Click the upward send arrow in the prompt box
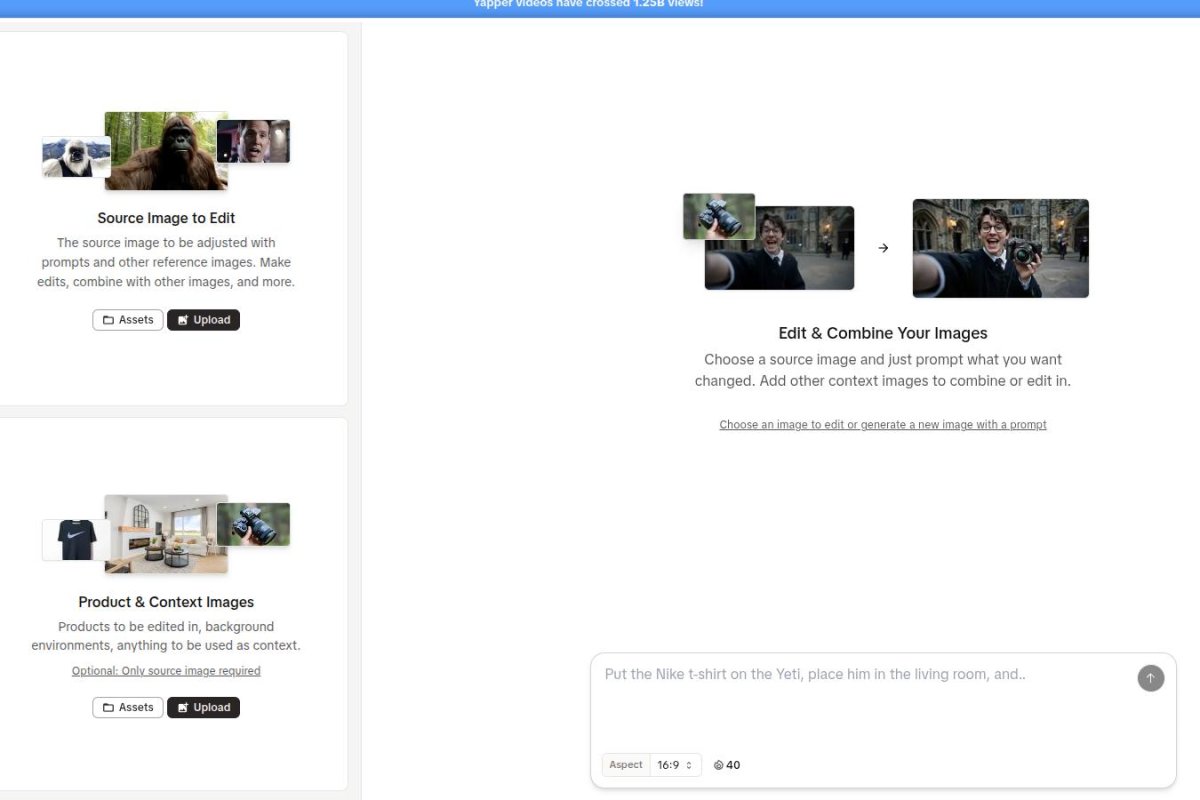1200x800 pixels. click(1151, 678)
